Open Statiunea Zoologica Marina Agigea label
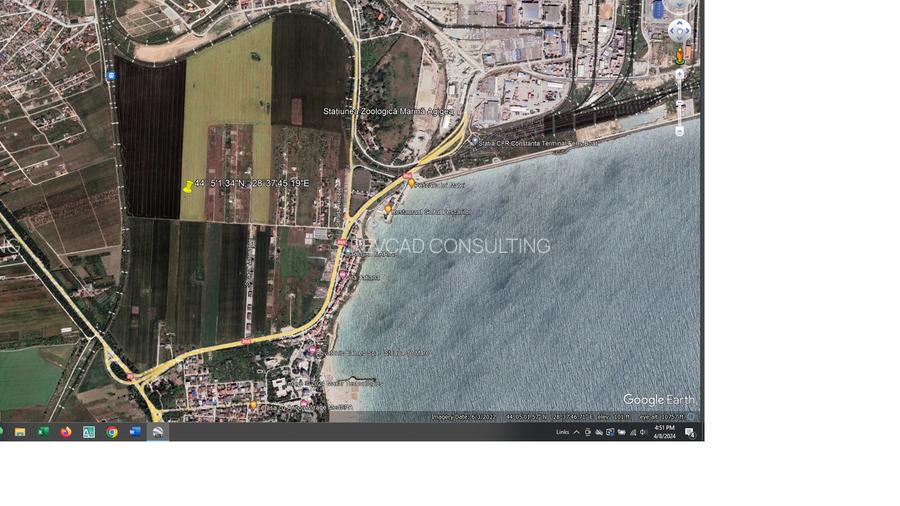This screenshot has height=506, width=900. point(388,111)
